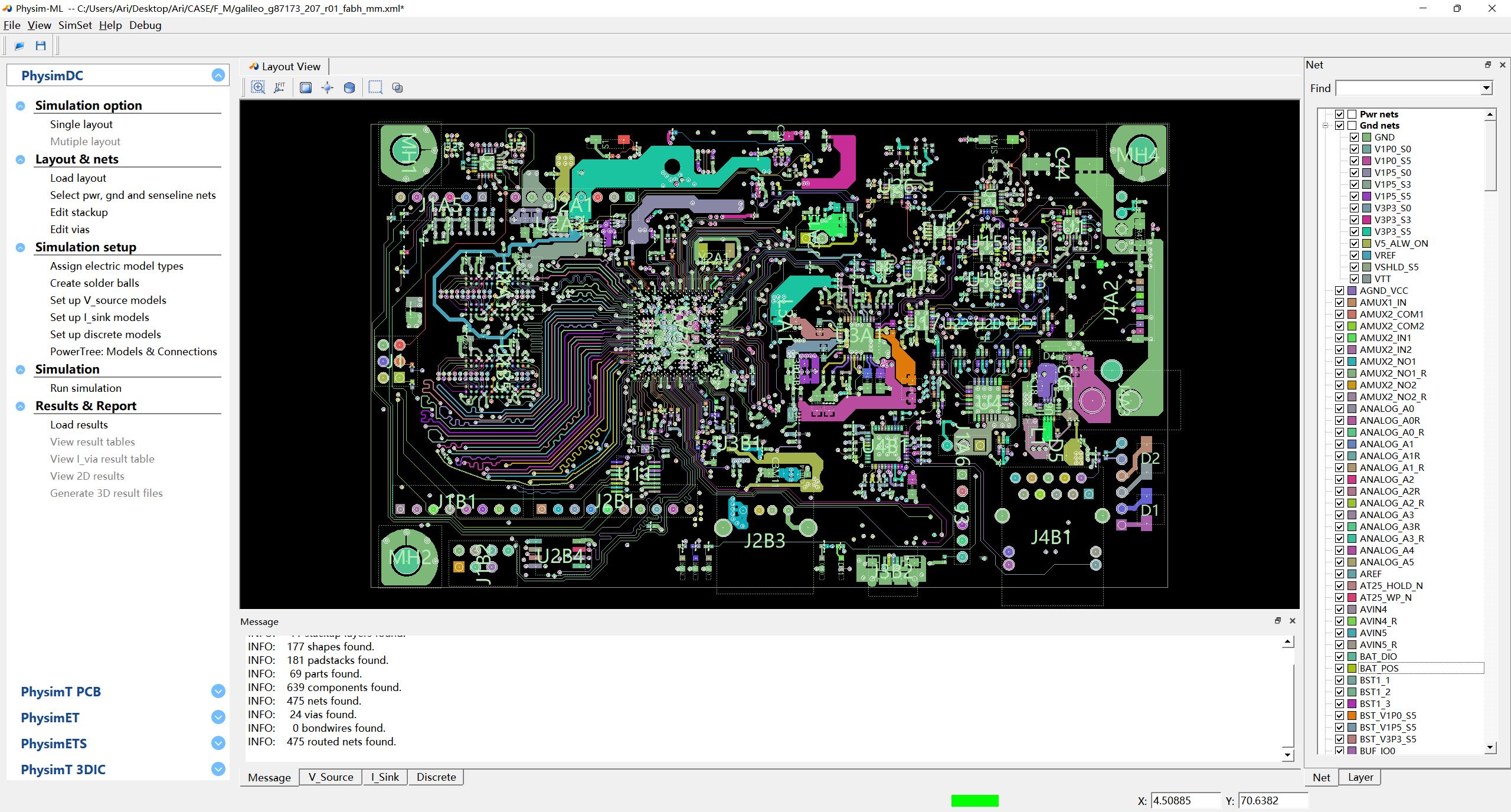This screenshot has width=1511, height=812.
Task: Click the X coordinate field
Action: [x=1185, y=801]
